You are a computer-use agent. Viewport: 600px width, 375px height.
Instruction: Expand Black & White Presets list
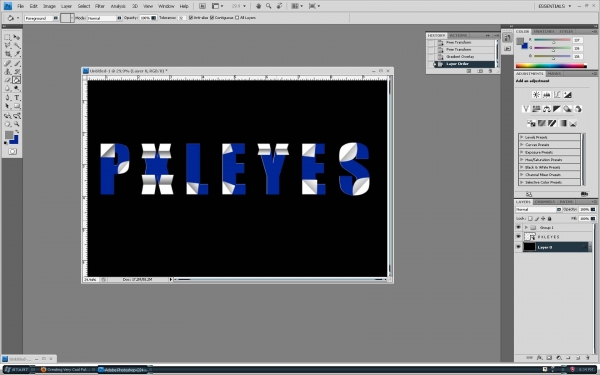(522, 167)
